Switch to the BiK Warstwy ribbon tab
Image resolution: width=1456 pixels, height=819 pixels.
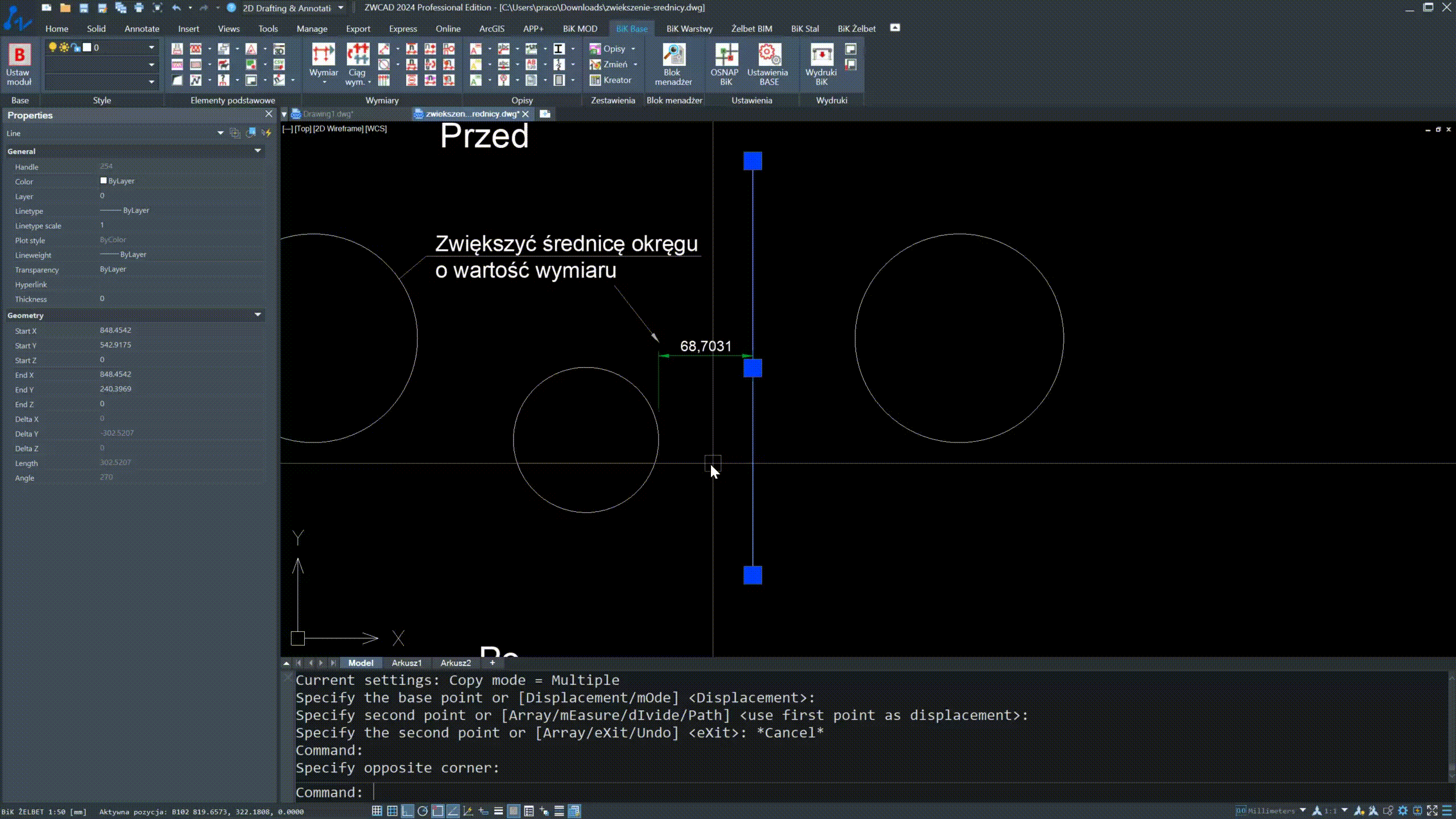point(689,28)
